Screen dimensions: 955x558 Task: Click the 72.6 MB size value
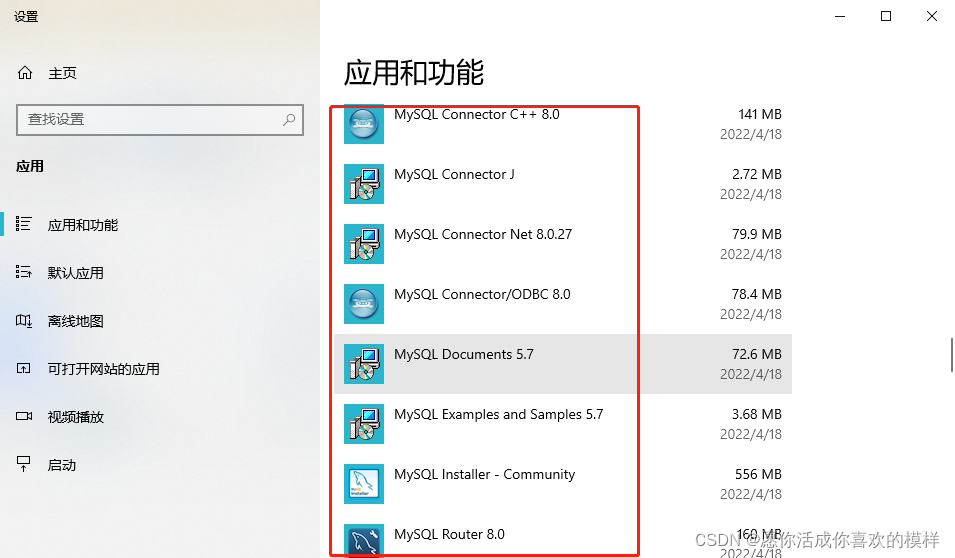pos(756,354)
